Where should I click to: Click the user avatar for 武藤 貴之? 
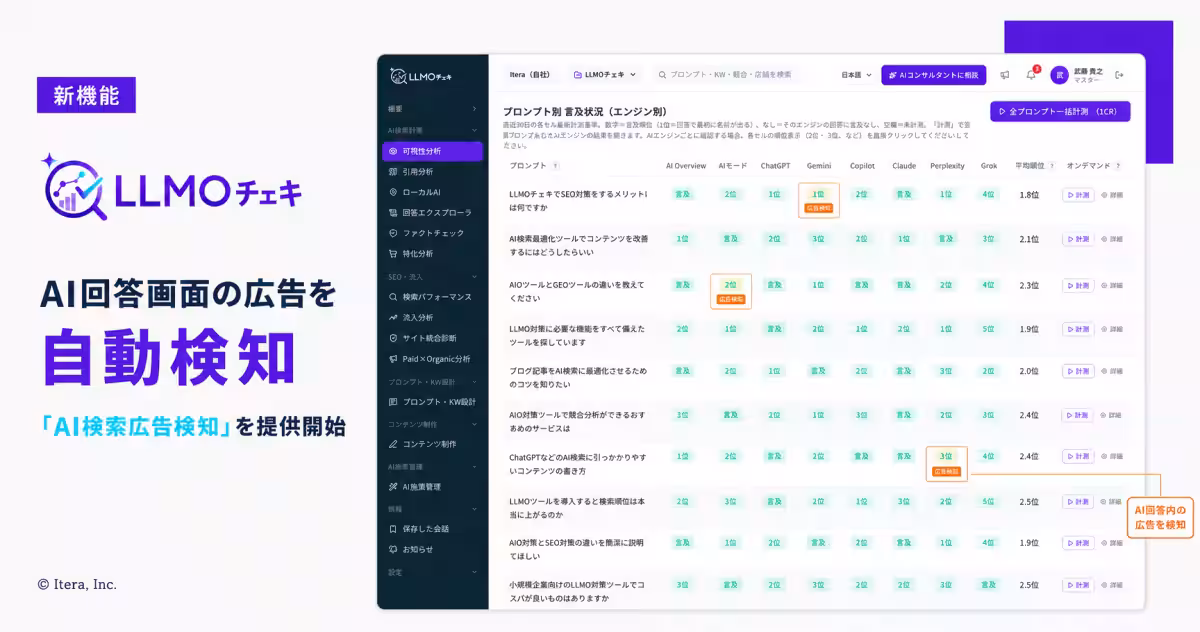pyautogui.click(x=1059, y=75)
